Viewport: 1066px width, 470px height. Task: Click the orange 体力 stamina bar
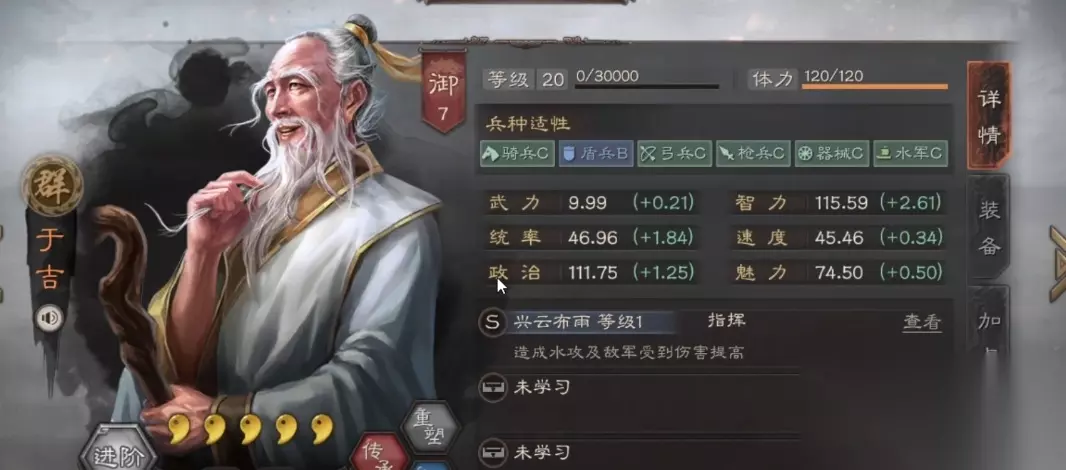875,86
